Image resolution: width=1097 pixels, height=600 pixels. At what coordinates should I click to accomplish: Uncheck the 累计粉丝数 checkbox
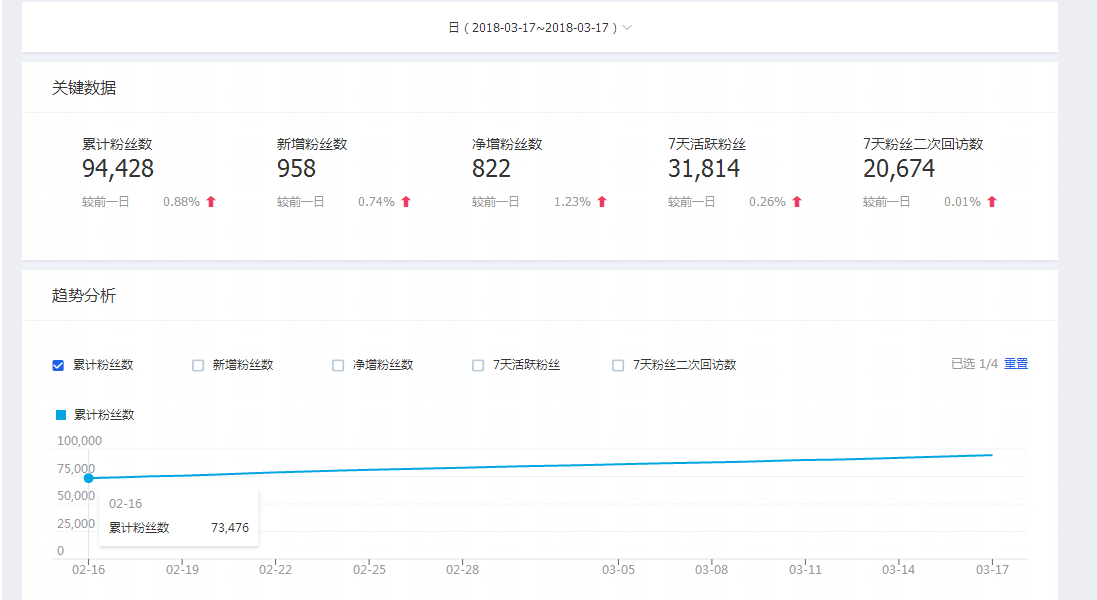click(58, 365)
